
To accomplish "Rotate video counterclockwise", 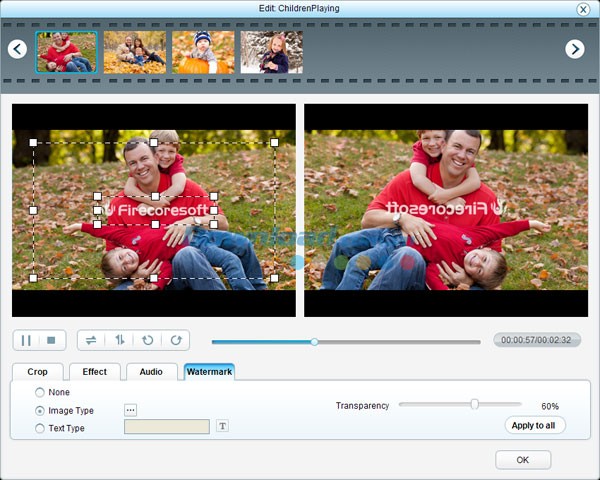I will coord(148,340).
